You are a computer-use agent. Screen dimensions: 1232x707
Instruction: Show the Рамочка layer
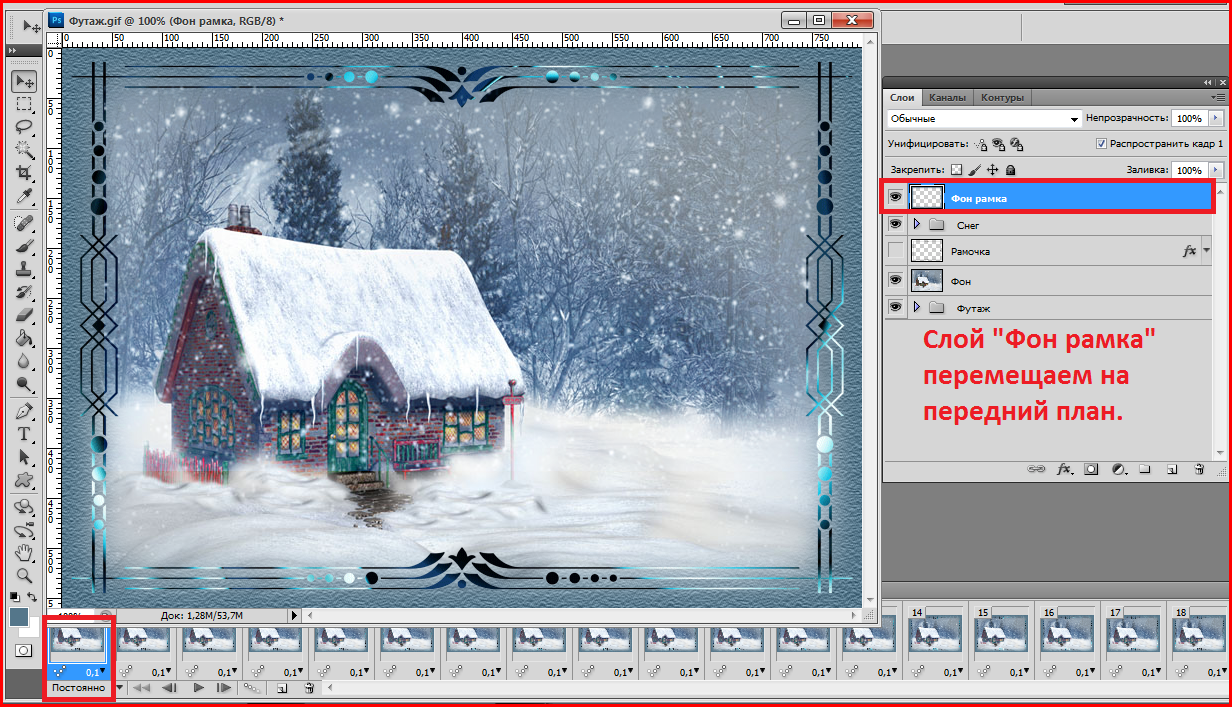pyautogui.click(x=896, y=251)
